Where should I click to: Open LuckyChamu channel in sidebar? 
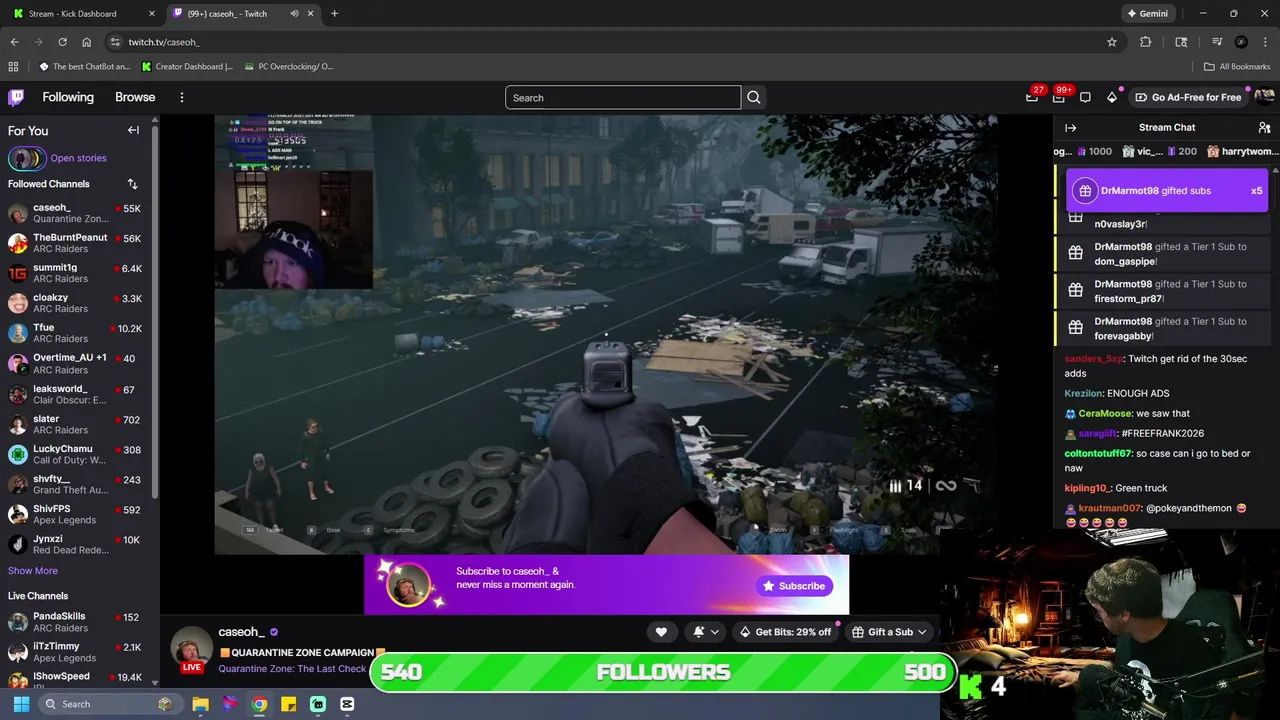[x=75, y=454]
